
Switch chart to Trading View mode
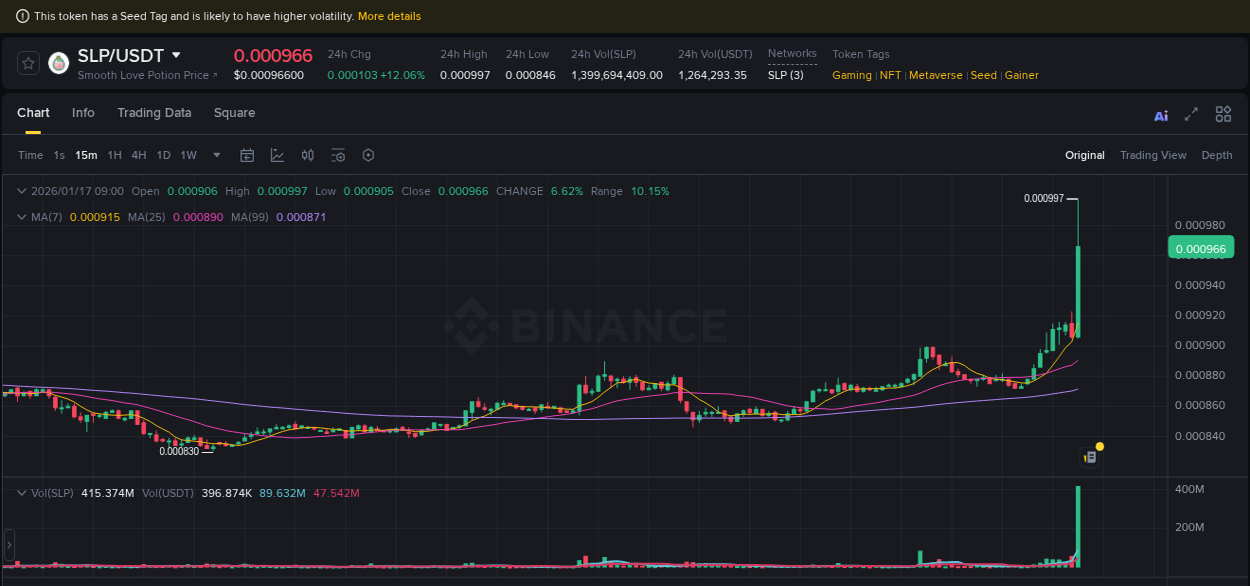click(x=1153, y=155)
